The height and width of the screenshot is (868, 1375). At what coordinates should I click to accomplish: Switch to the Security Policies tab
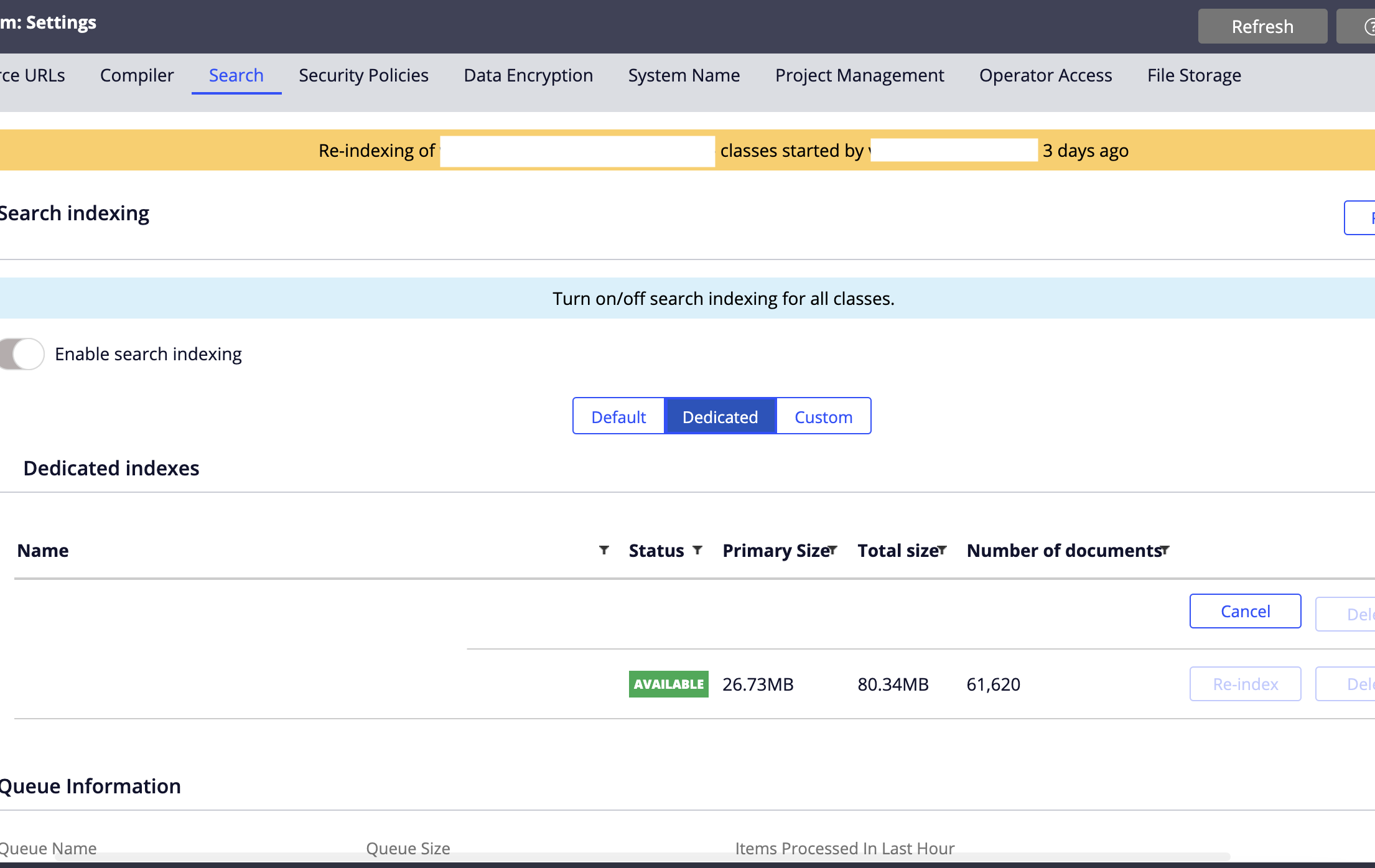363,75
